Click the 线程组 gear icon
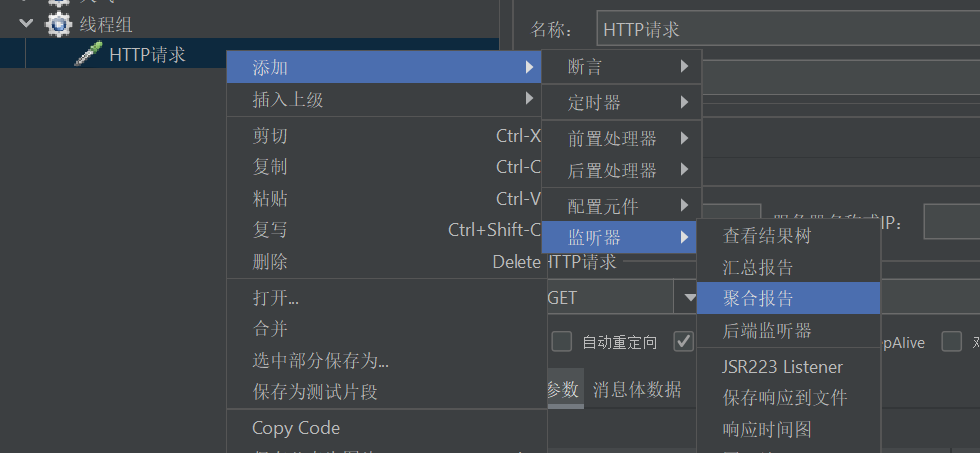980x453 pixels. (58, 24)
